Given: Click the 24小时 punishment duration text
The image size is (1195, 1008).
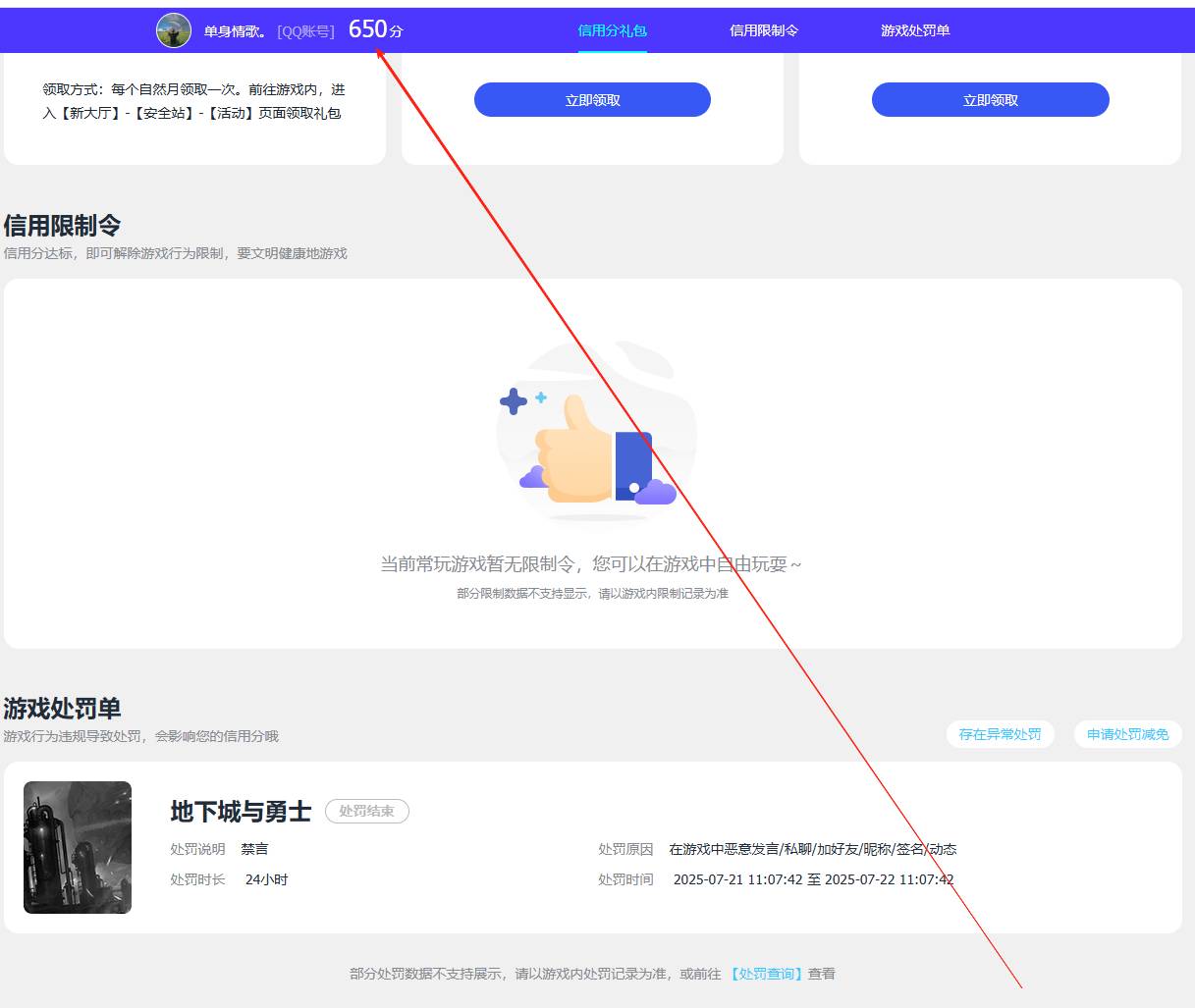Looking at the screenshot, I should [266, 879].
